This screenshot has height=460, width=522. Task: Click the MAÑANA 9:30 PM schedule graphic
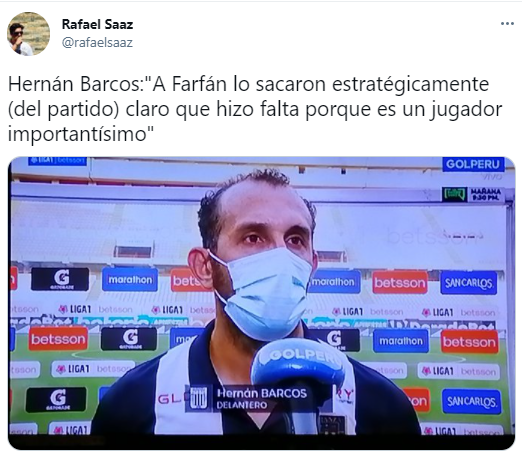pyautogui.click(x=472, y=195)
